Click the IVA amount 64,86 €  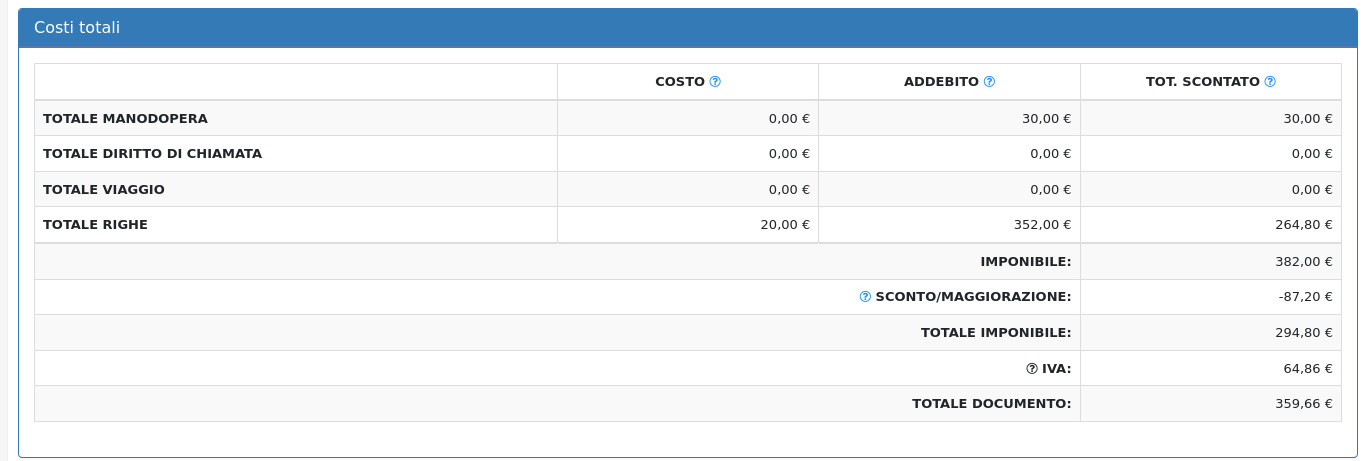pos(1308,368)
